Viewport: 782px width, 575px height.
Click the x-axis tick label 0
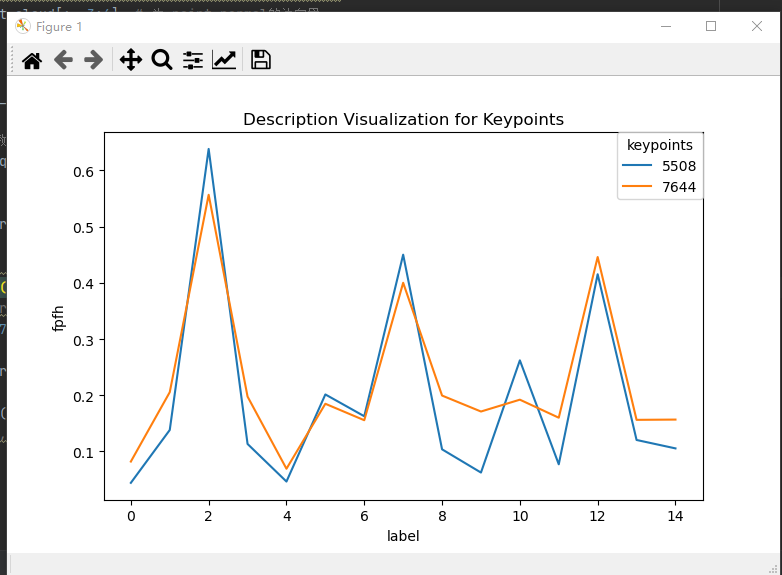pos(131,516)
